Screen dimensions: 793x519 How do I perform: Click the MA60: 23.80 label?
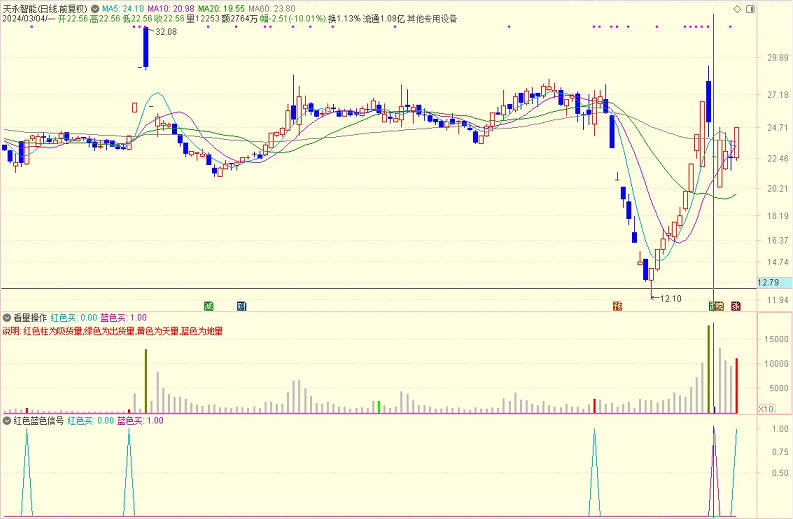272,9
